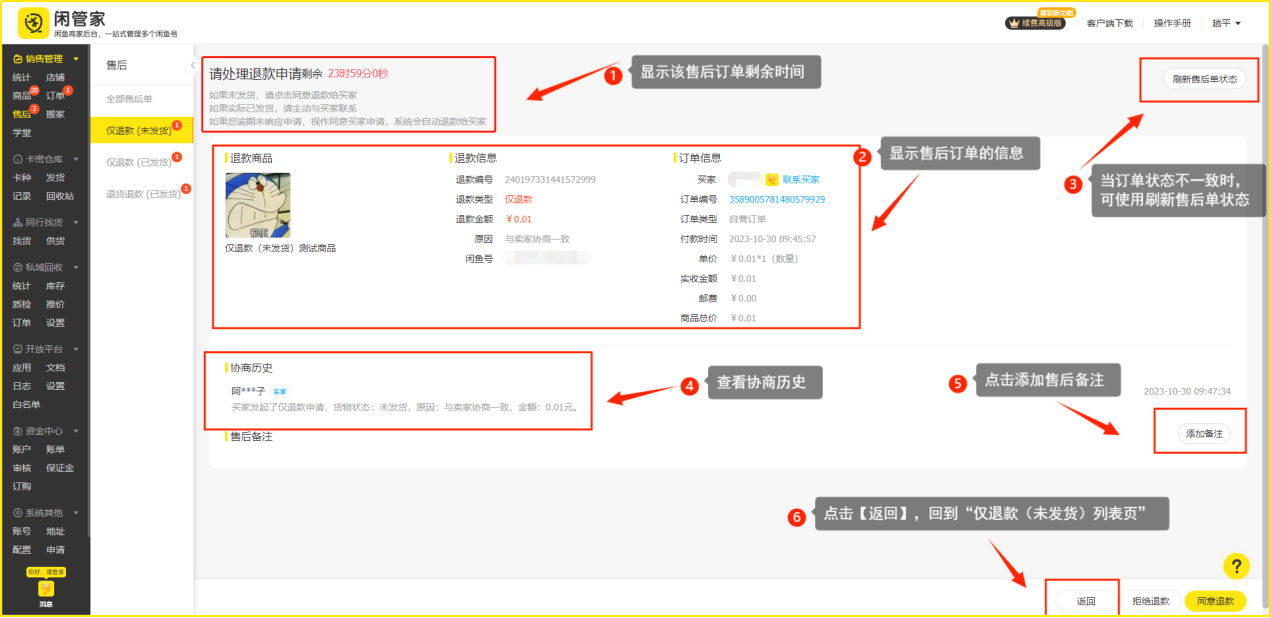
Task: Click 同意退款 button
Action: click(1215, 601)
